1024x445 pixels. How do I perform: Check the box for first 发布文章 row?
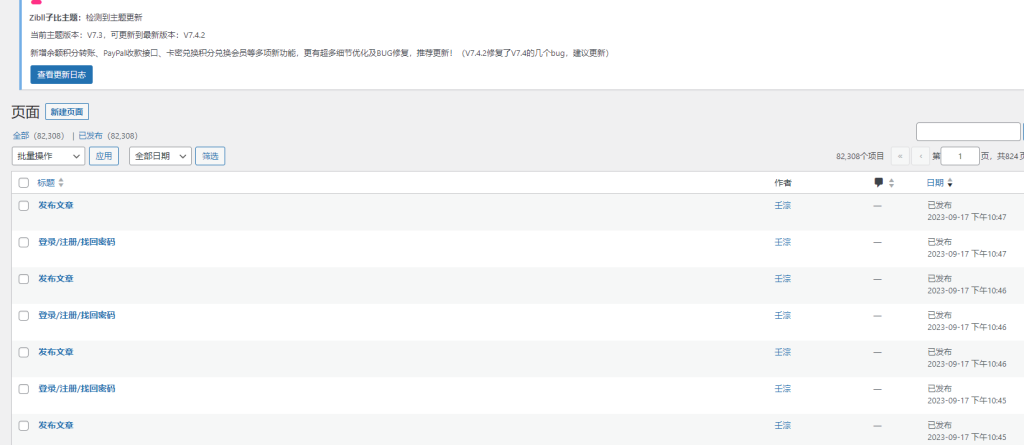pyautogui.click(x=24, y=205)
